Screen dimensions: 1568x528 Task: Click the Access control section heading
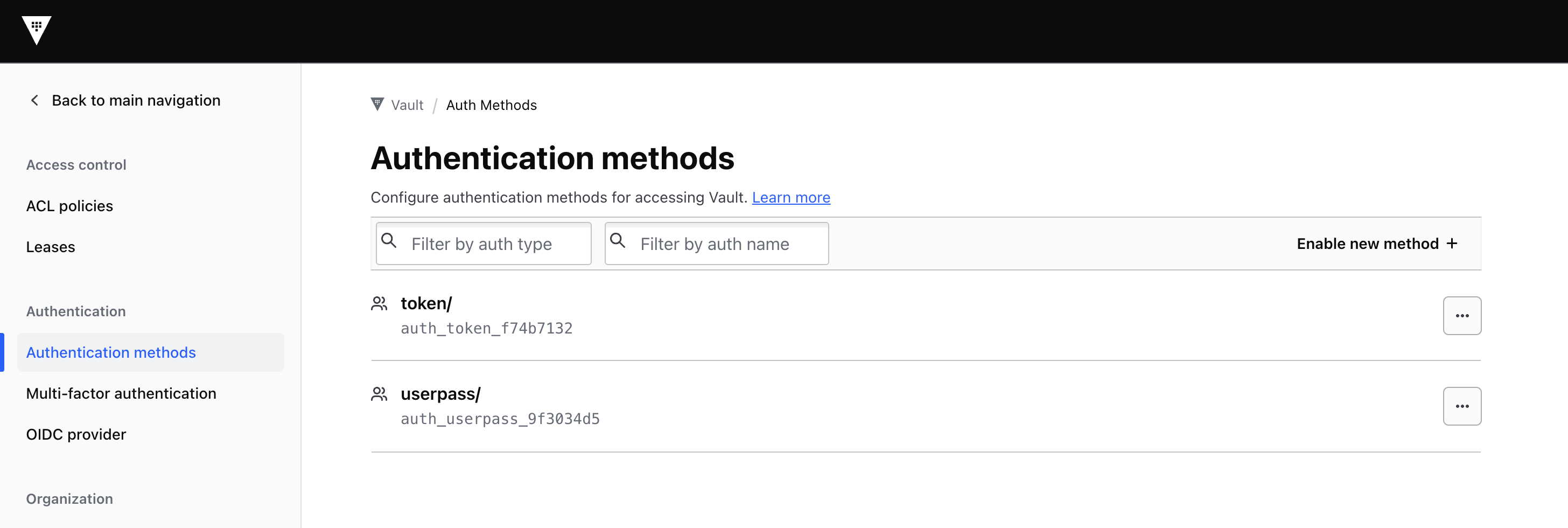76,164
